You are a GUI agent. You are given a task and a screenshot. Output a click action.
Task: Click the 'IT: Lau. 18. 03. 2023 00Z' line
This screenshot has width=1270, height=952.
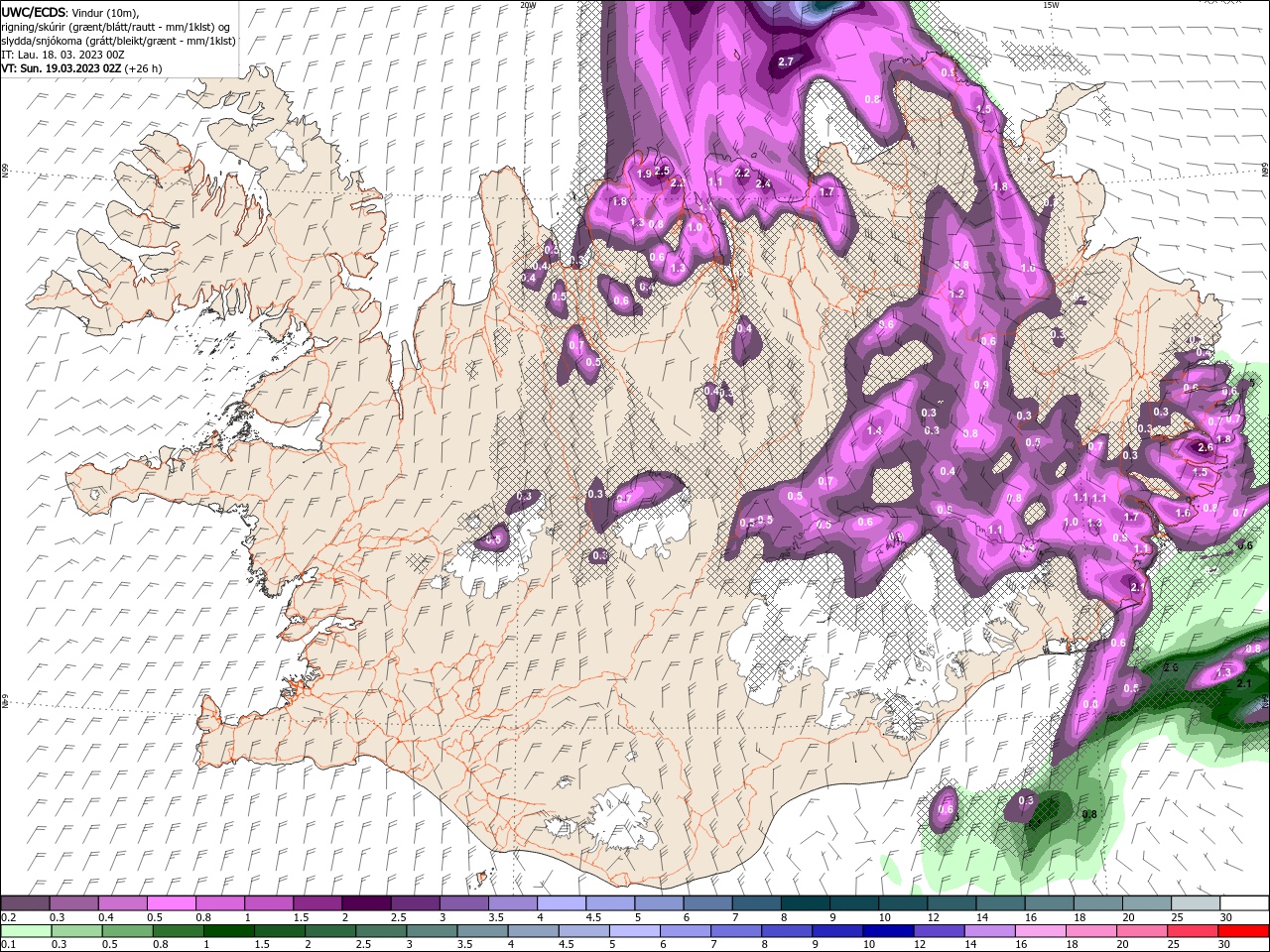[x=63, y=55]
